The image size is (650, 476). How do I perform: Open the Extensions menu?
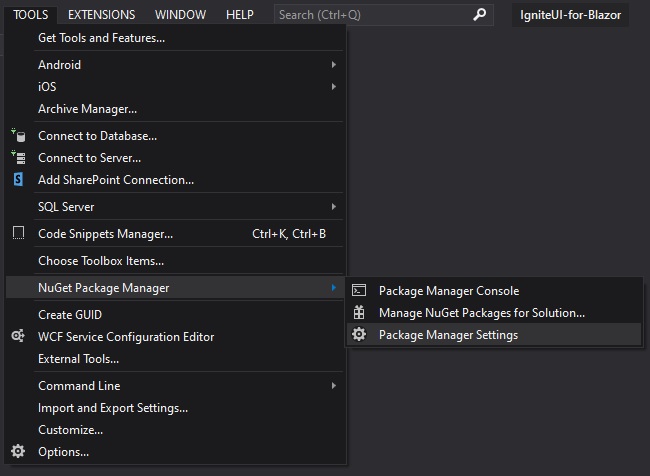pyautogui.click(x=101, y=15)
